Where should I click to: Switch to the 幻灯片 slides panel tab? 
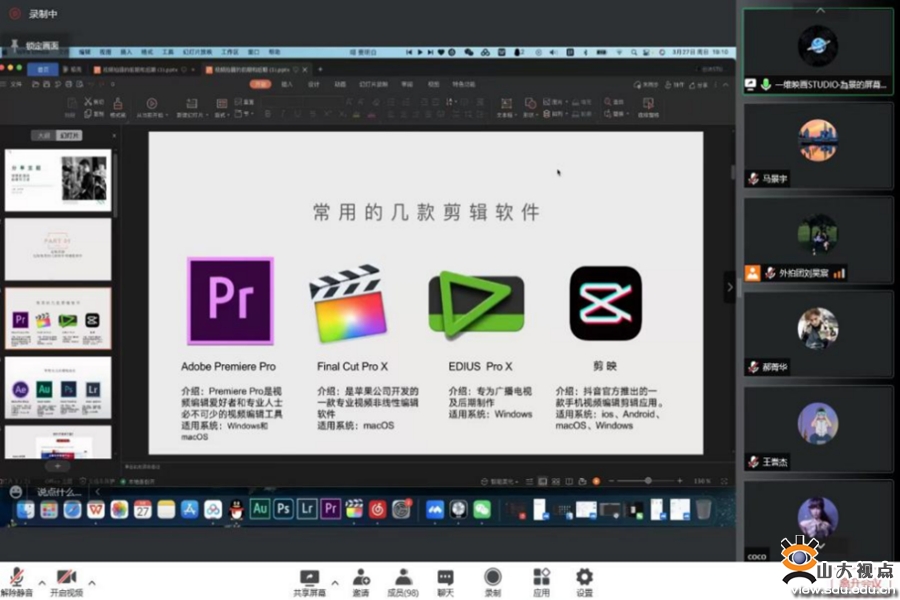pos(69,136)
